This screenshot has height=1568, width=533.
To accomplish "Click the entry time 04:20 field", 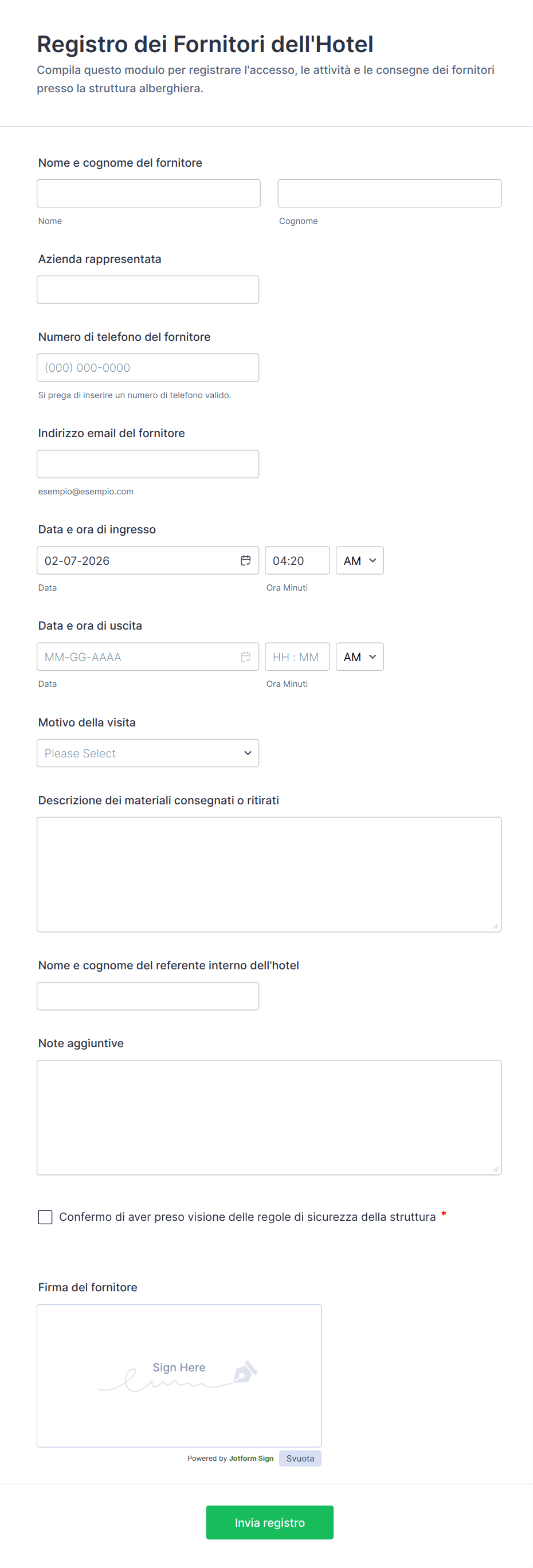I will click(x=297, y=561).
